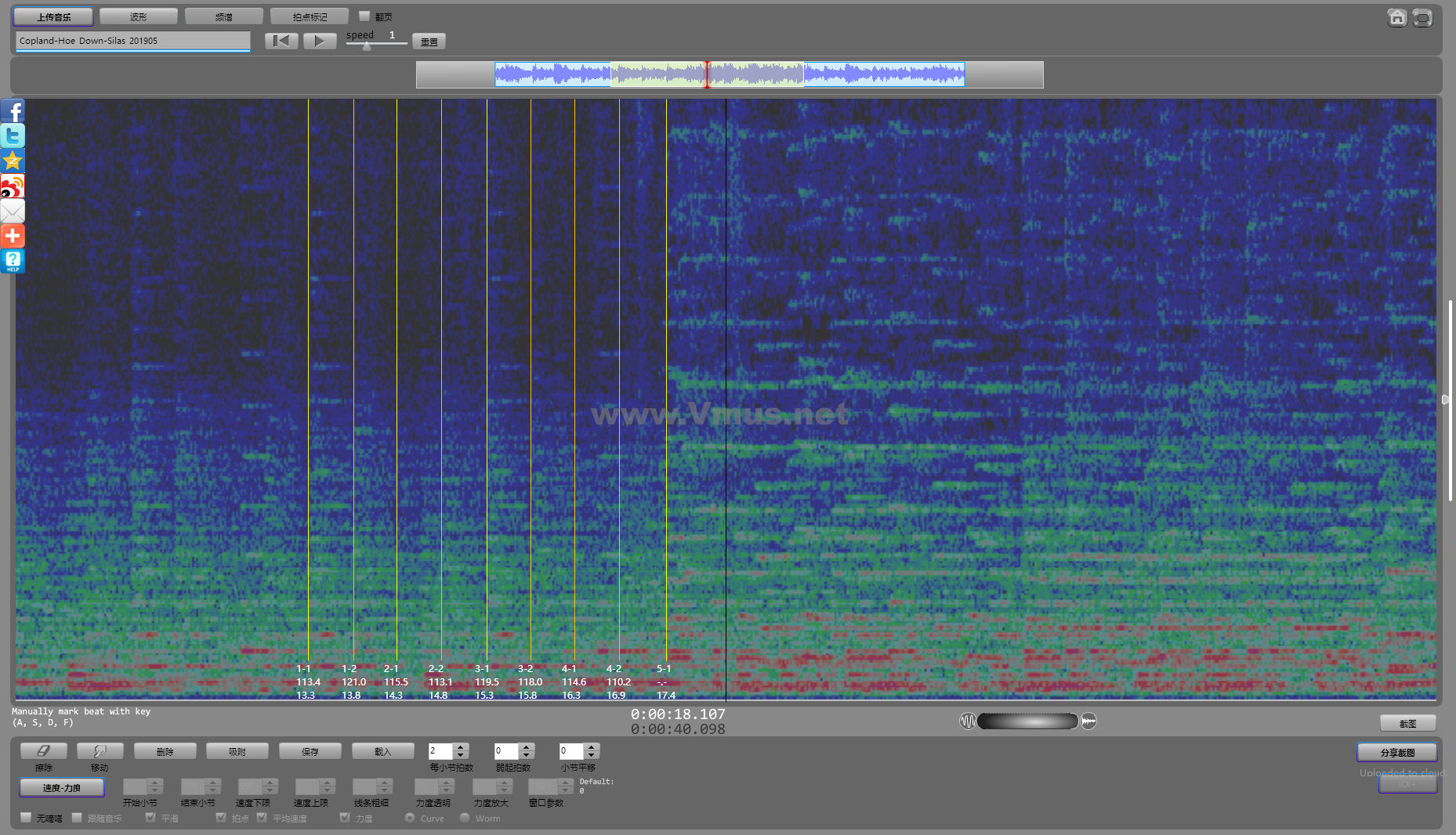Select the Curve radio button

[410, 817]
